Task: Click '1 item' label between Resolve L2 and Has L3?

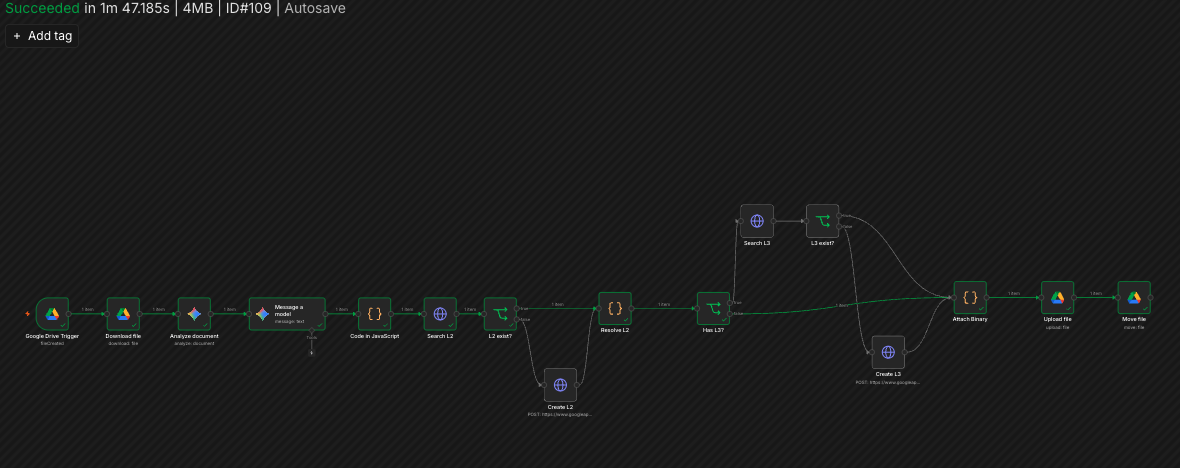Action: [x=664, y=304]
